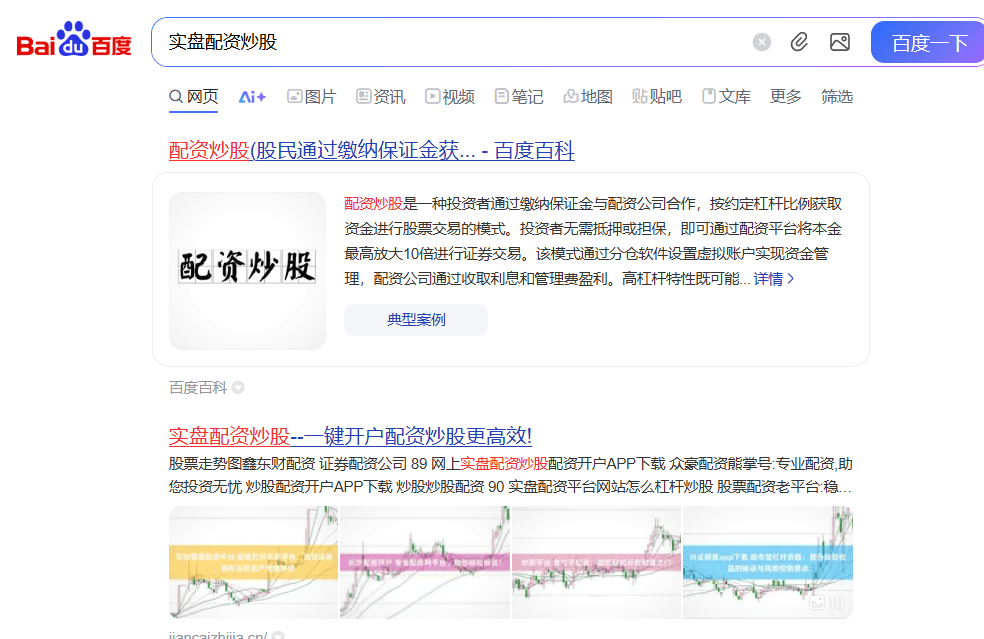Open the 更多 more options dropdown
Viewport: 984px width, 639px height.
pyautogui.click(x=786, y=96)
